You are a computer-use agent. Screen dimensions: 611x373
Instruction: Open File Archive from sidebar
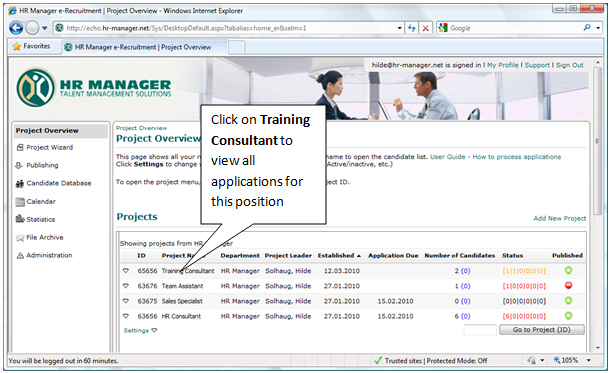(44, 237)
